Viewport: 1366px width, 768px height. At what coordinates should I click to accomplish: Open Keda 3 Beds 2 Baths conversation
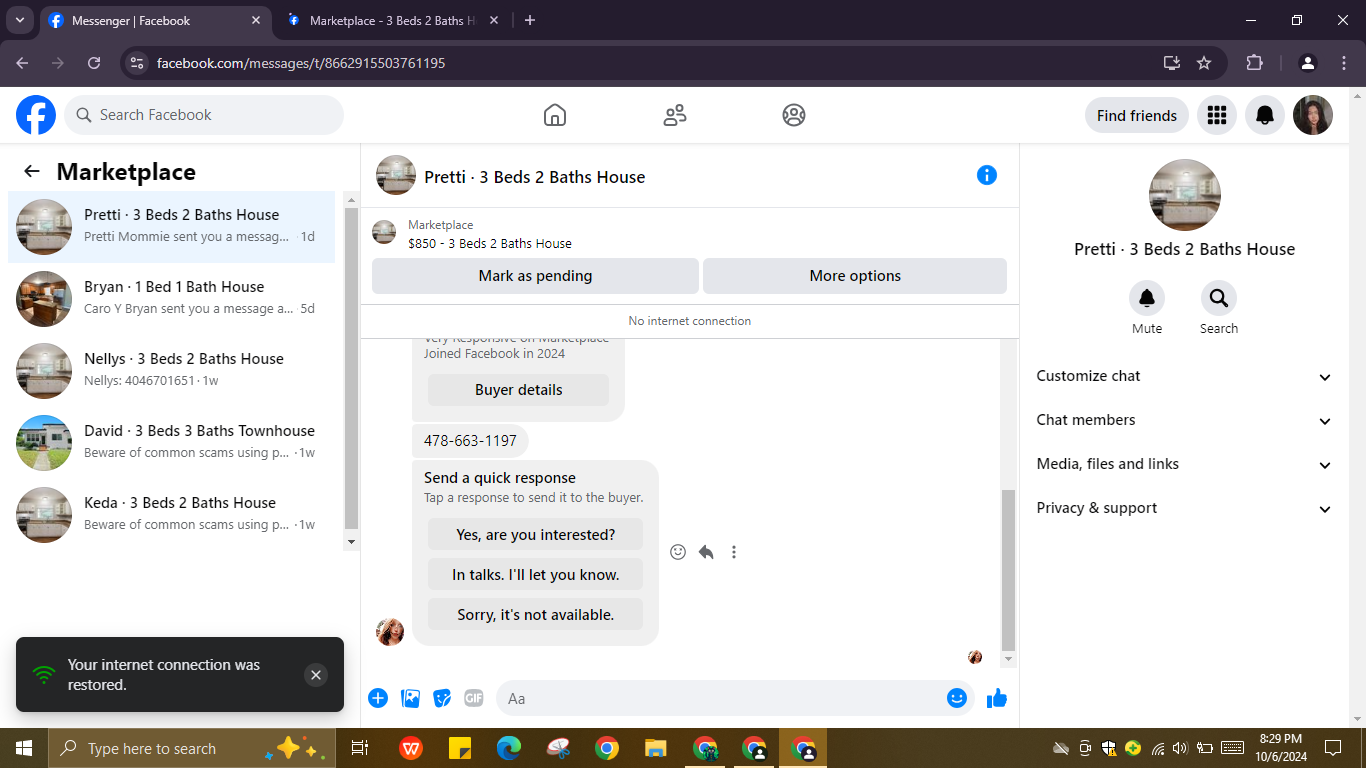(172, 515)
